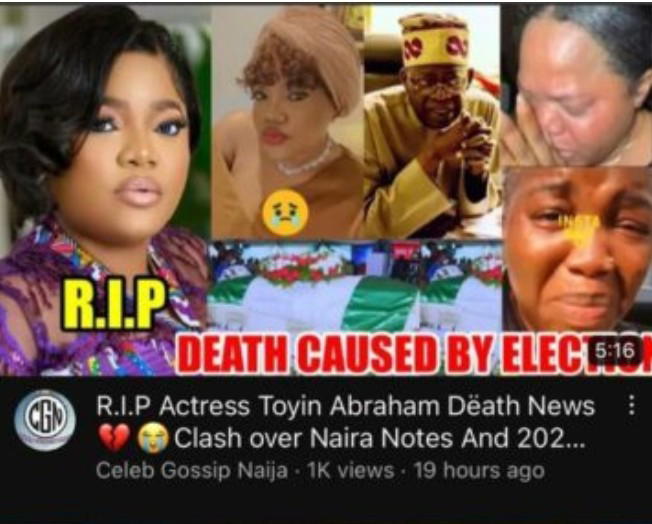Click the 1K views text
The image size is (652, 524).
coord(351,471)
